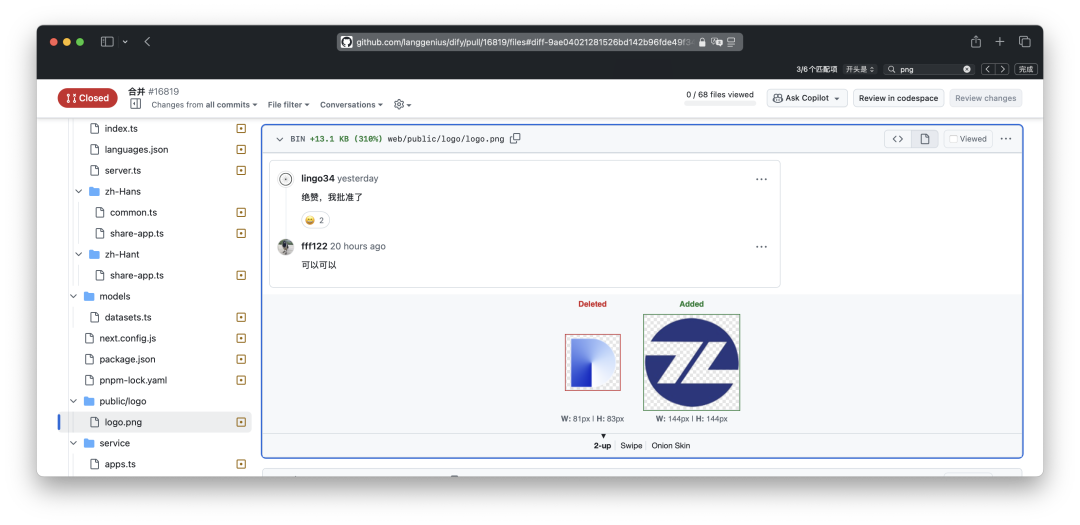Open apps.ts in file tree
Viewport: 1080px width, 525px height.
point(120,464)
